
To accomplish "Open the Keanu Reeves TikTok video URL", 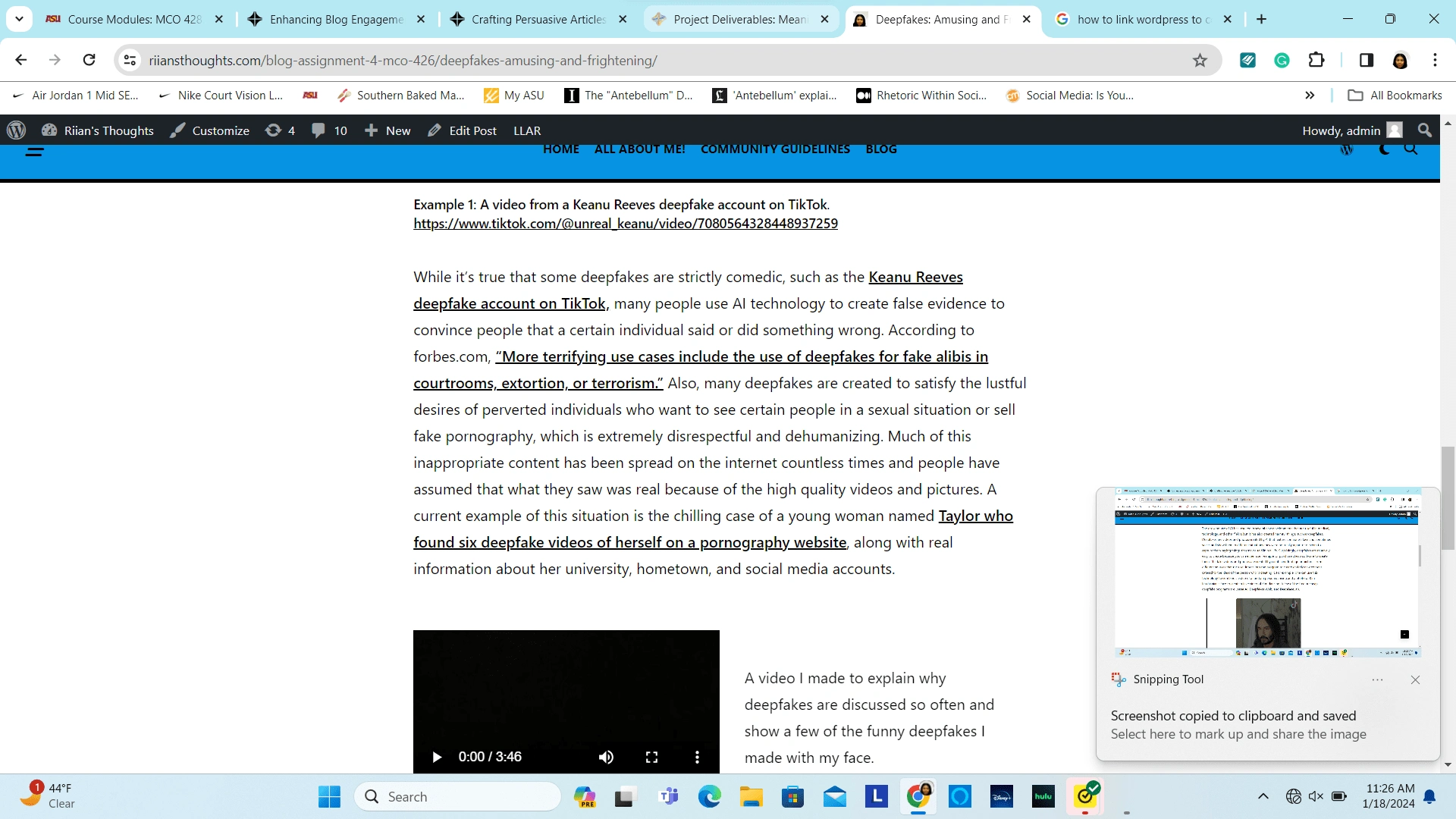I will point(625,224).
